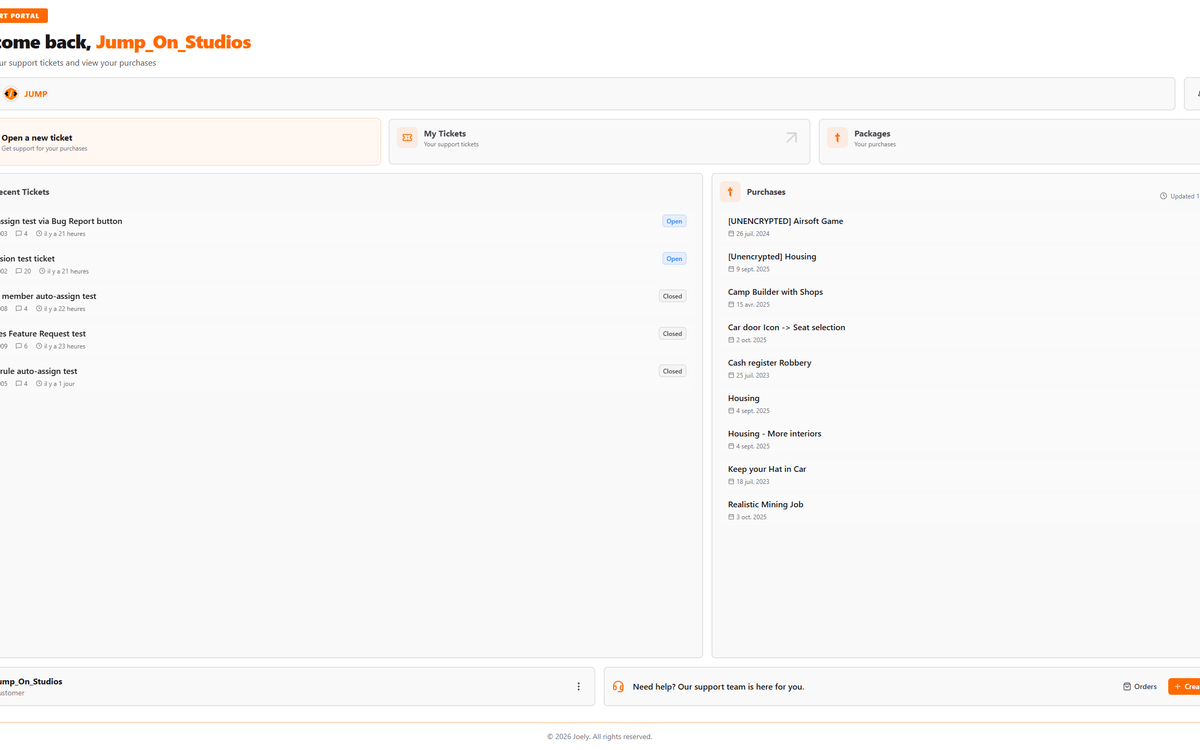Click the '15 avr. 2025' date
Viewport: 1200px width, 750px height.
753,305
